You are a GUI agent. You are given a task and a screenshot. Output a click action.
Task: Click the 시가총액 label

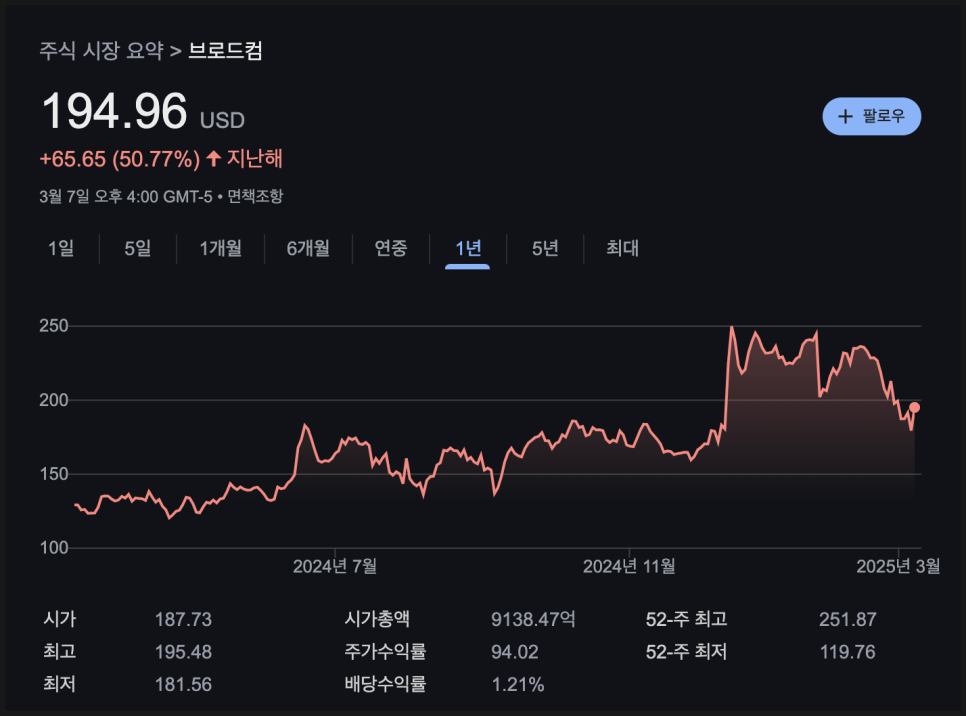coord(377,619)
